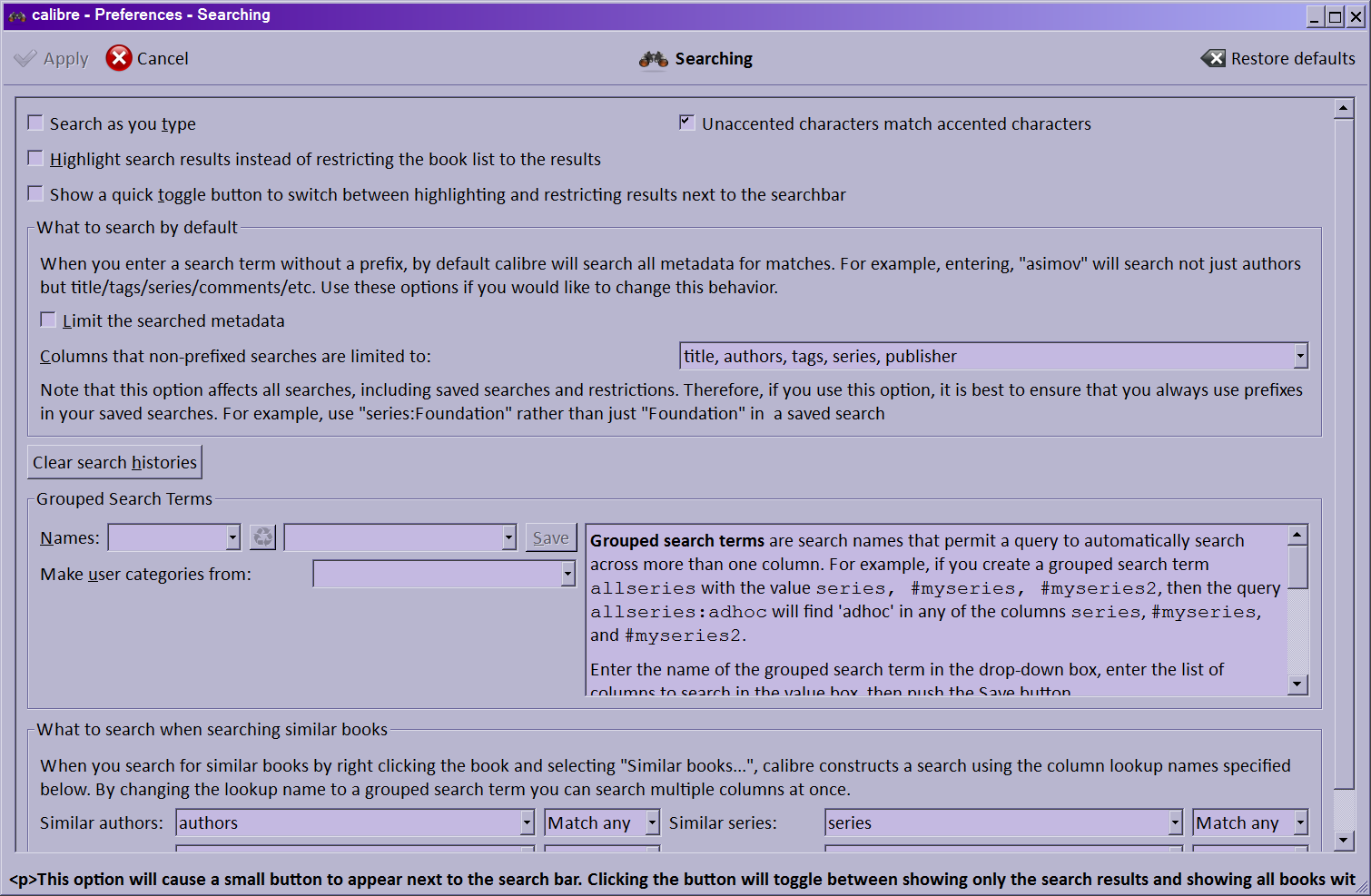Open Match any dropdown for Similar series

1300,822
